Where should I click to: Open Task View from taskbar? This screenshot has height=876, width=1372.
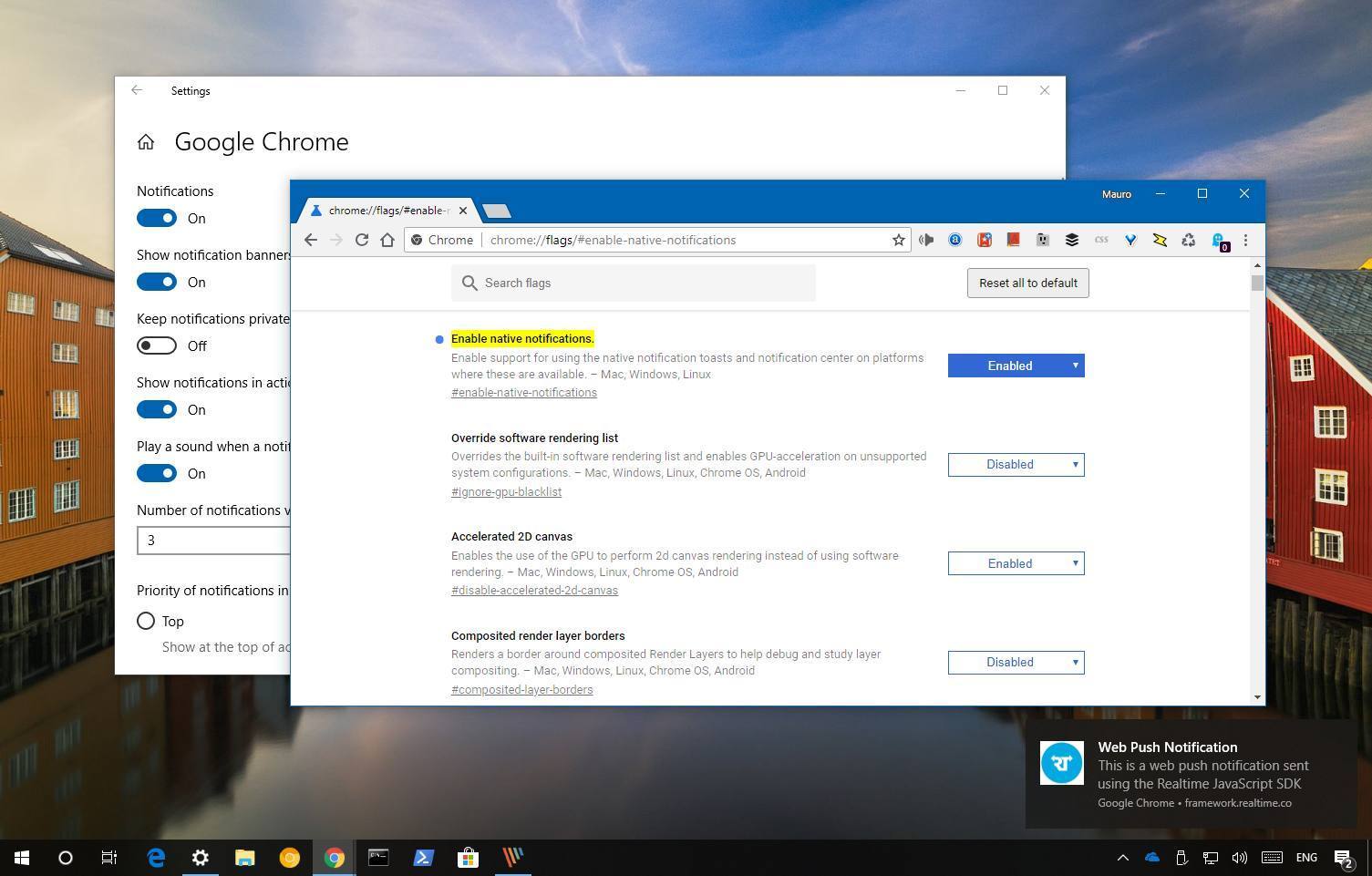click(109, 858)
